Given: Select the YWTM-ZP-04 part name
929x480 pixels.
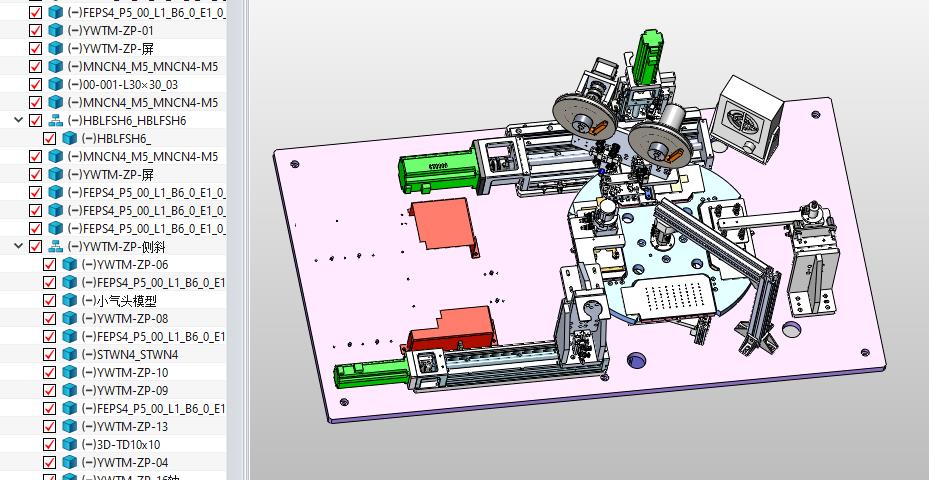Looking at the screenshot, I should pos(125,462).
